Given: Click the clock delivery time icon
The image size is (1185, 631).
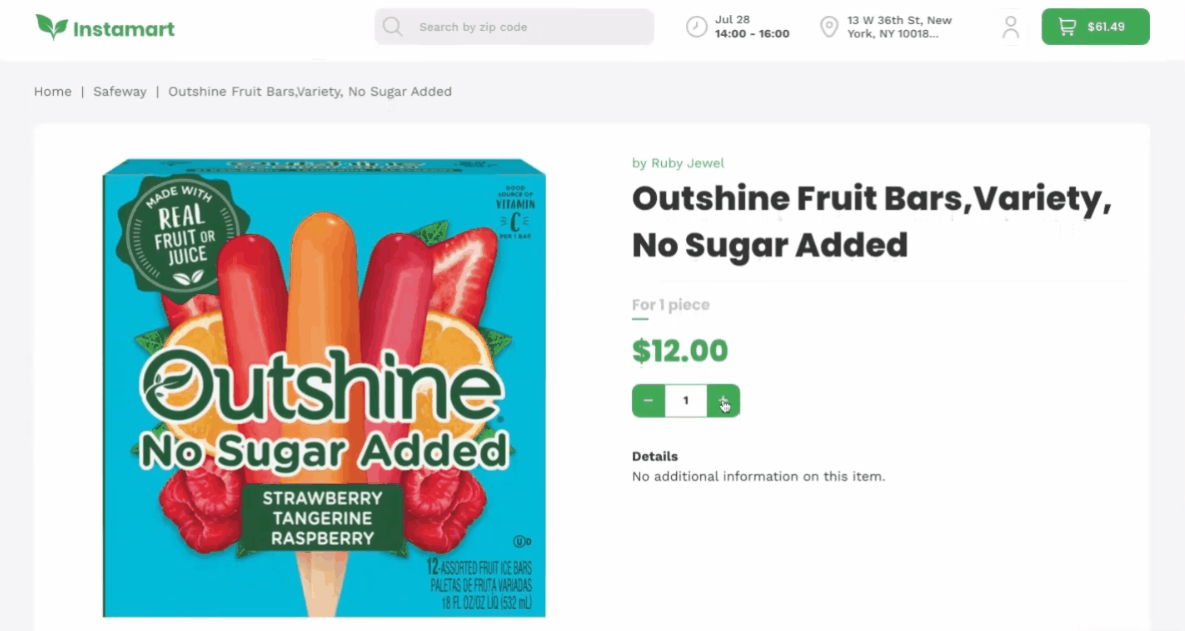Looking at the screenshot, I should point(696,26).
